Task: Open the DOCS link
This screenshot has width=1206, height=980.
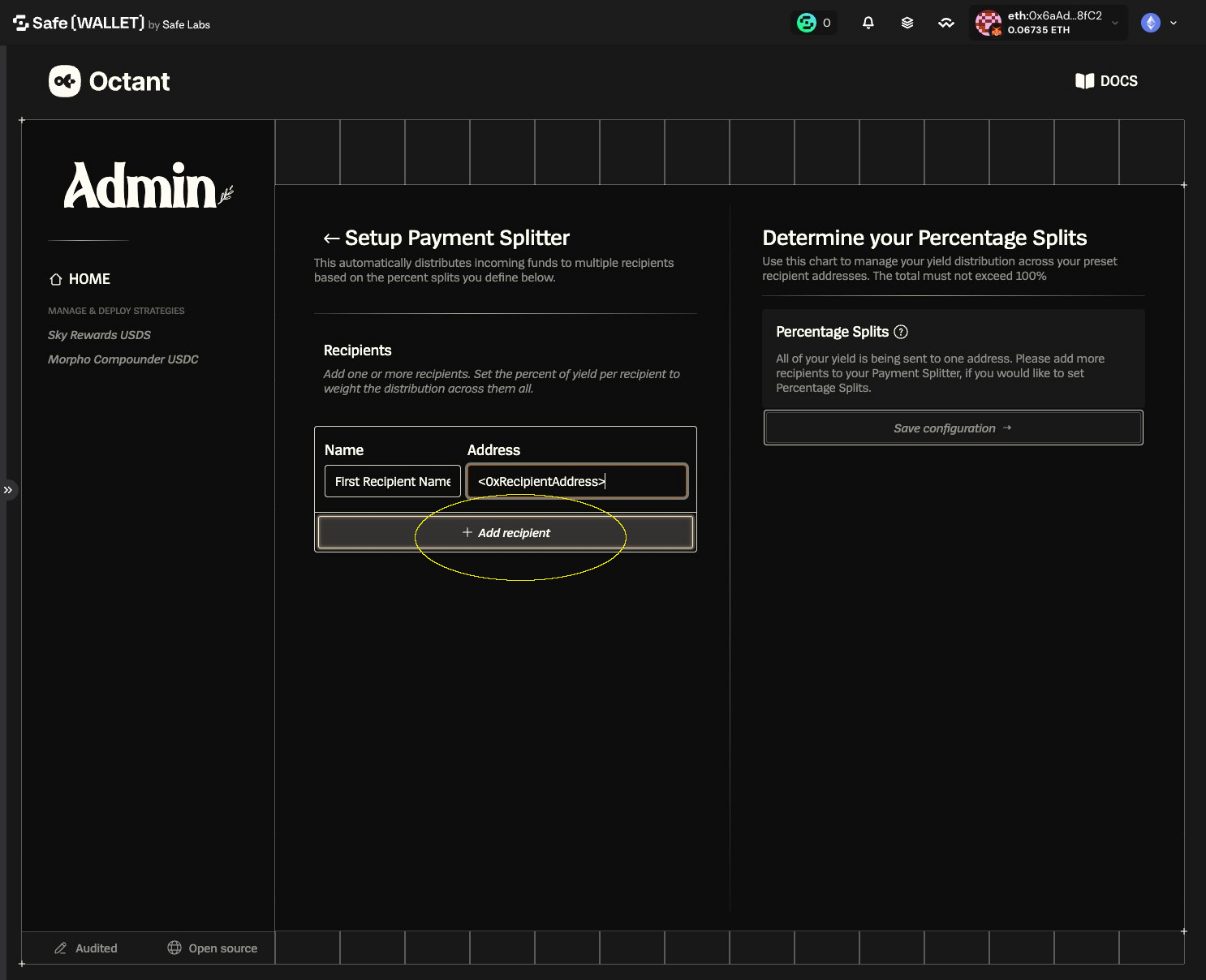Action: click(x=1107, y=81)
